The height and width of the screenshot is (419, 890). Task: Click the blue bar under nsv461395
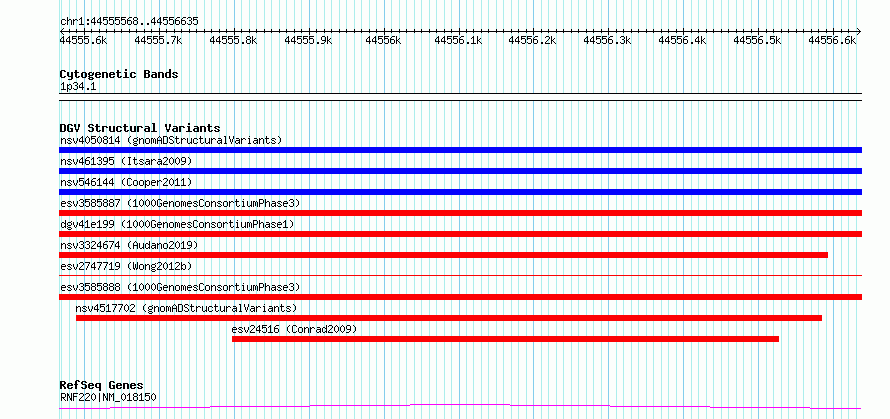(460, 171)
